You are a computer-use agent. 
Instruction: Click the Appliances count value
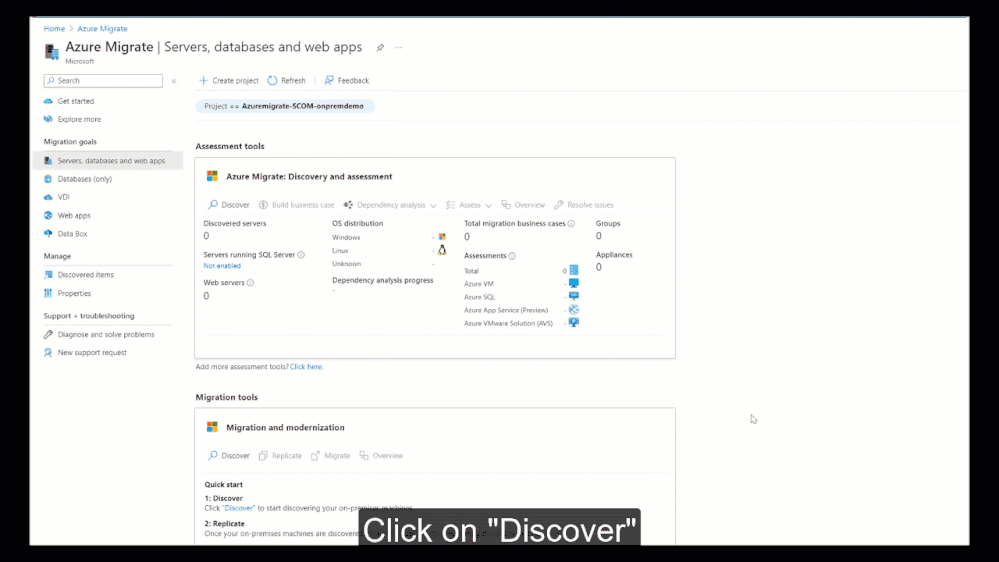tap(598, 267)
